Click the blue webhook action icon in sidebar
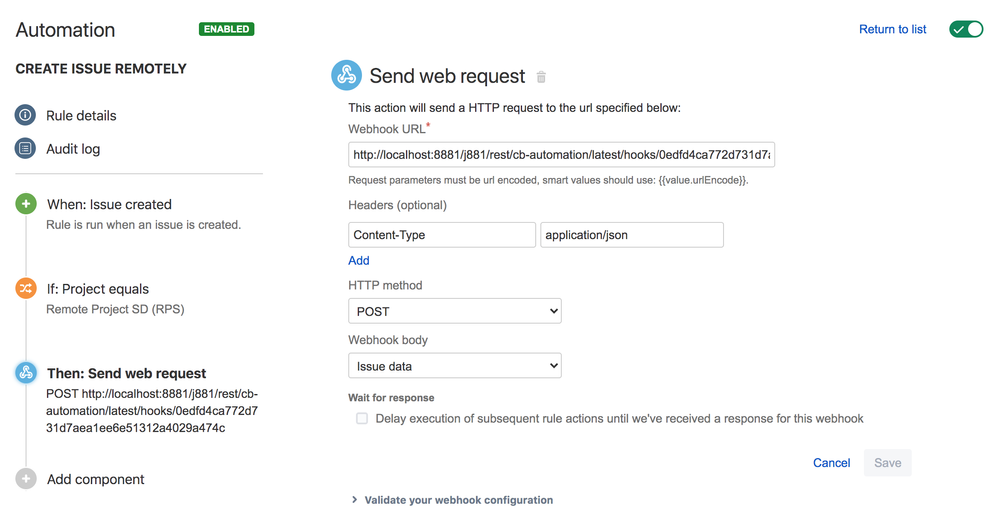 coord(26,373)
